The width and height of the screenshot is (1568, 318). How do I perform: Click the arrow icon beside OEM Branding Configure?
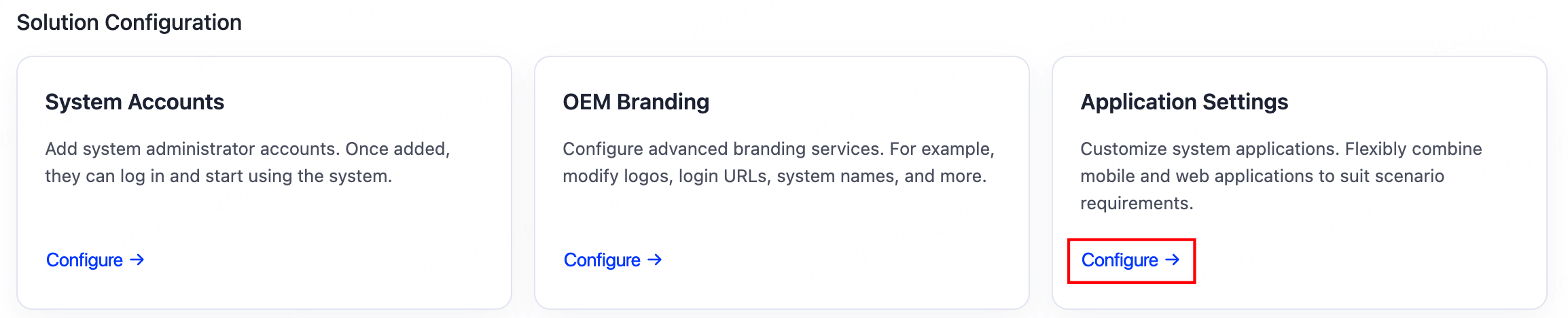coord(655,260)
